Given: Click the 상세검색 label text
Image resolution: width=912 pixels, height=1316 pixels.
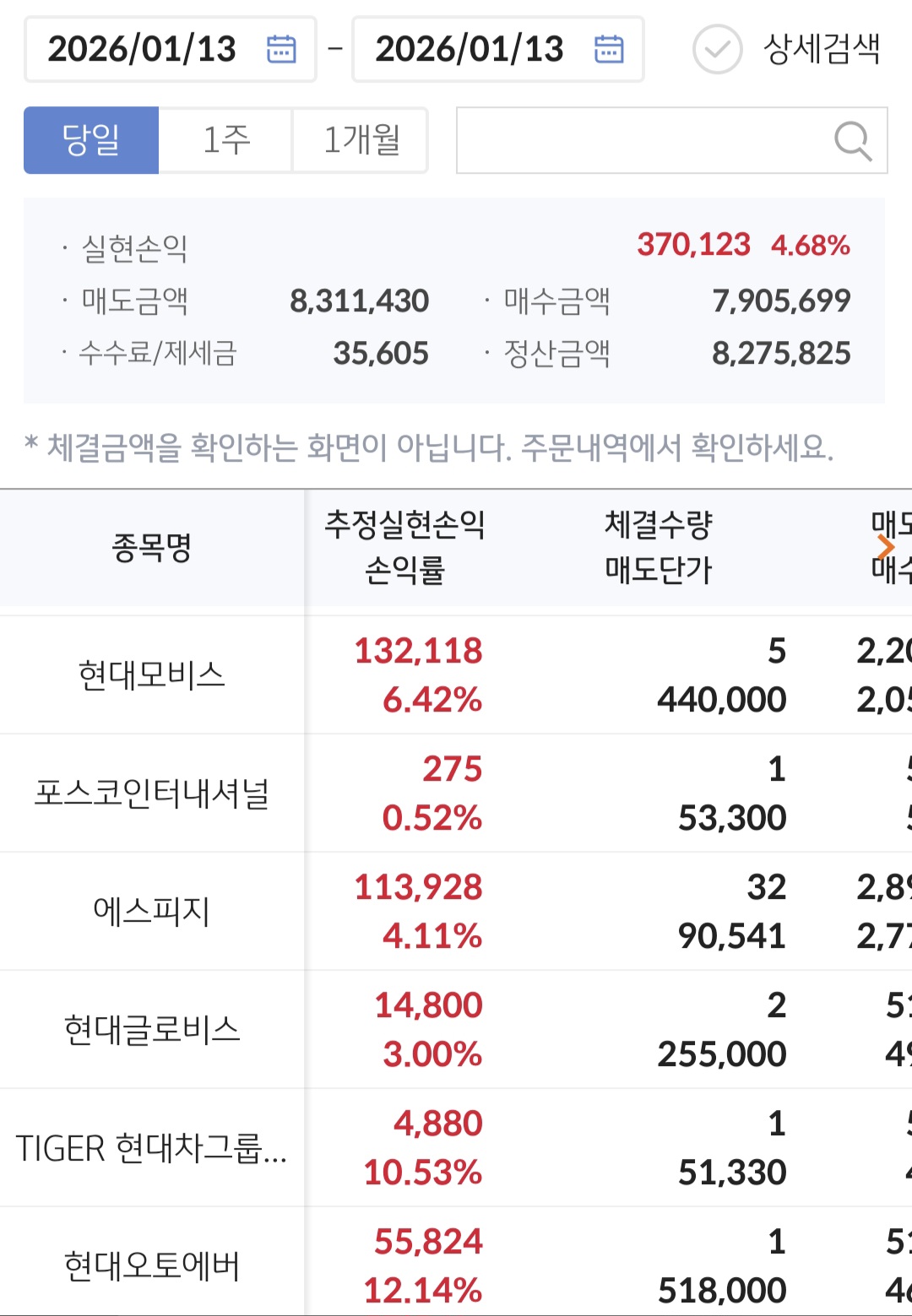Looking at the screenshot, I should point(821,49).
